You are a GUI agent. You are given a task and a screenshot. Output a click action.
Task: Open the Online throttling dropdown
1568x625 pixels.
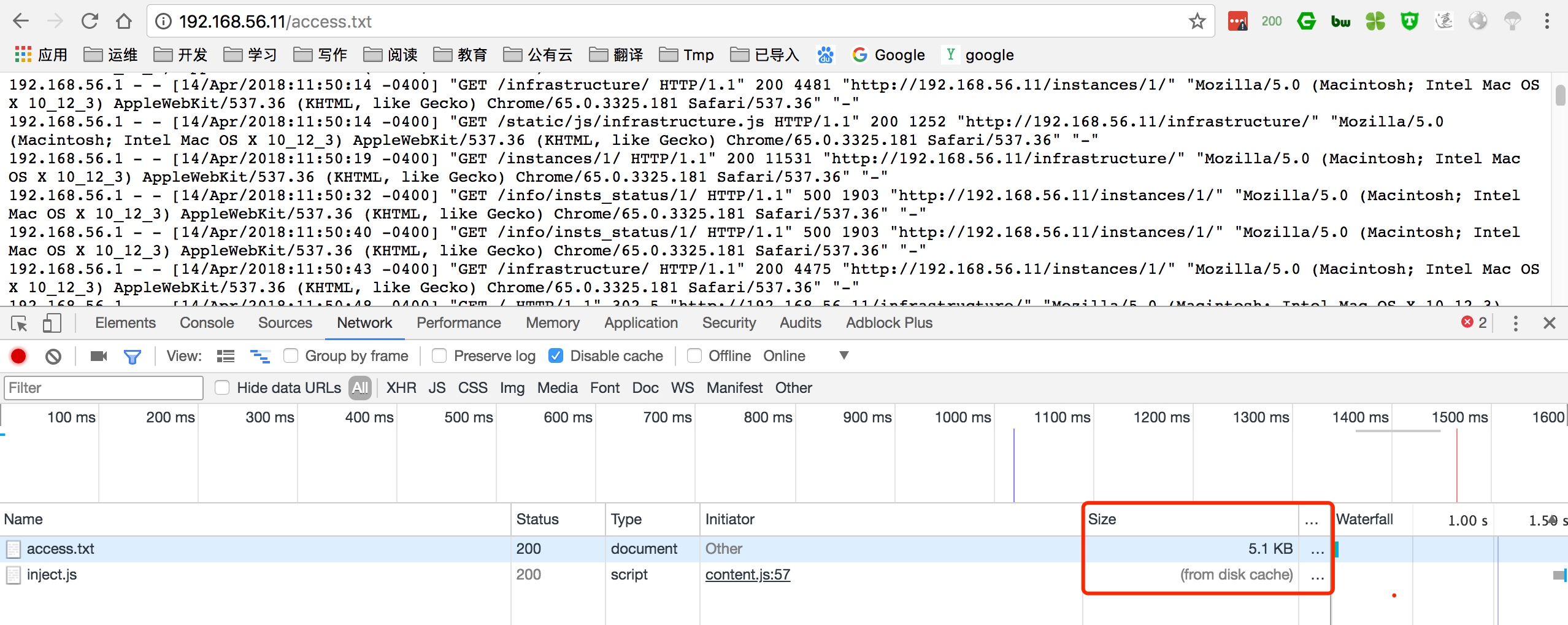[806, 356]
